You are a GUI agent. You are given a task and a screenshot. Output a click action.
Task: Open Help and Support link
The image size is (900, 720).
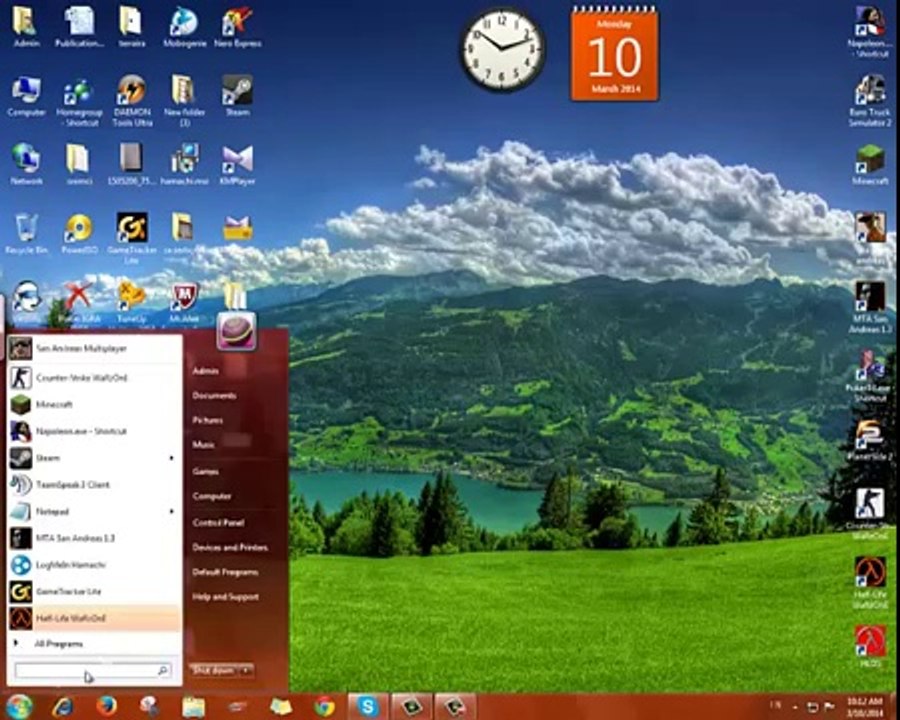(x=225, y=597)
